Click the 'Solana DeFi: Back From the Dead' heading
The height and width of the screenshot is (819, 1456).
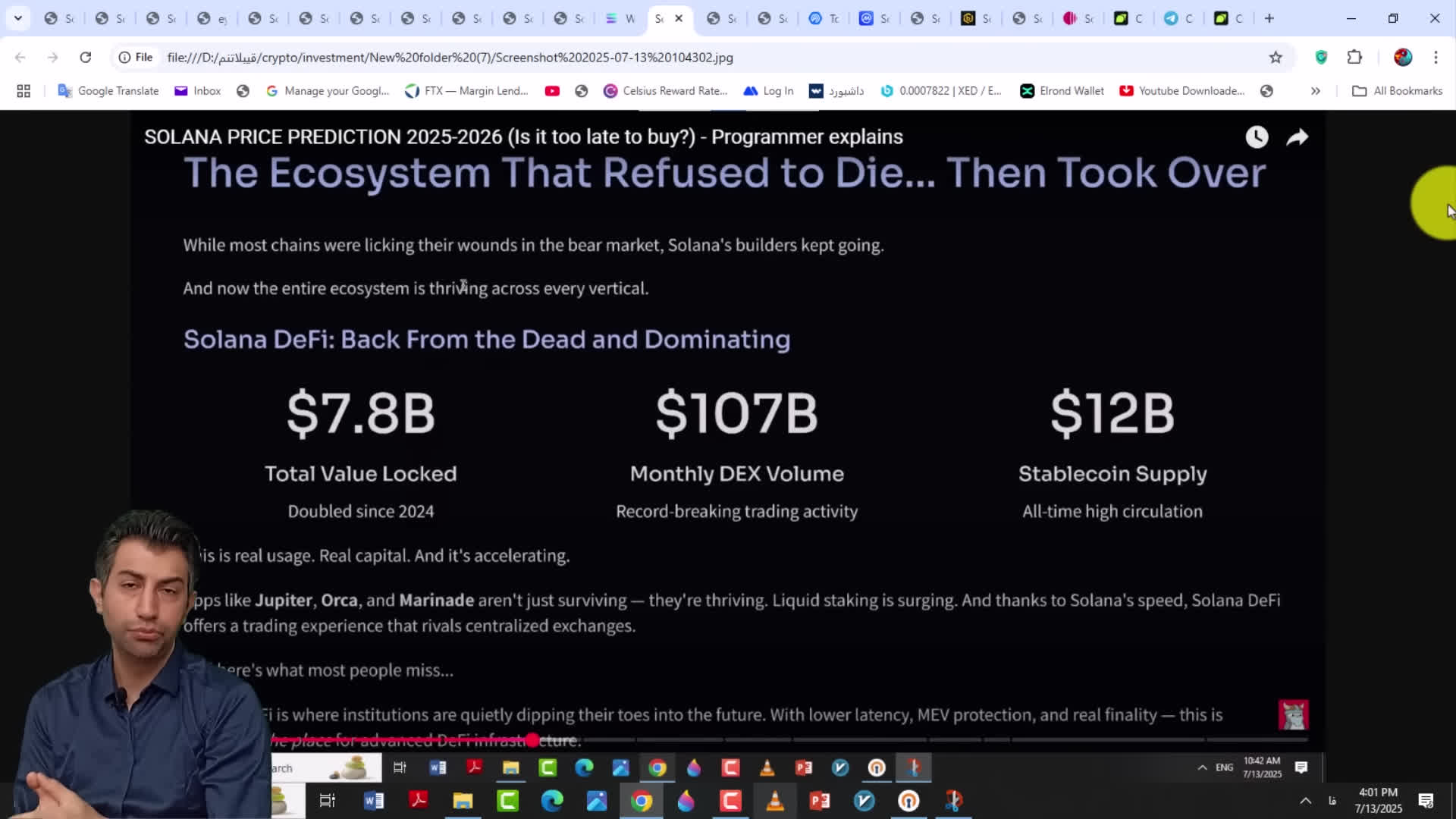point(487,339)
